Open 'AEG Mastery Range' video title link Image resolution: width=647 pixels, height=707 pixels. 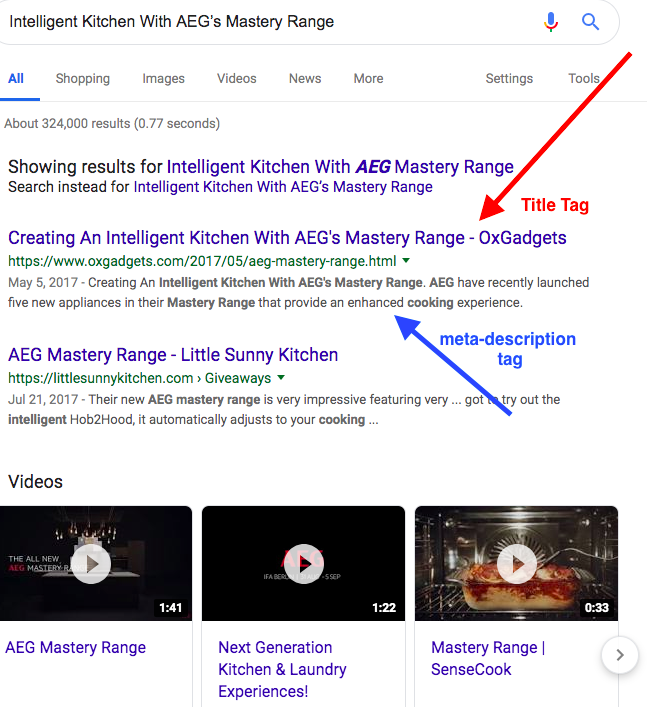coord(76,647)
